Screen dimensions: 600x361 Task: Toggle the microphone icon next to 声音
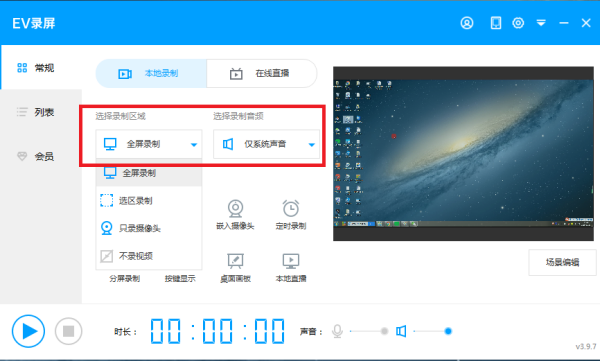[x=338, y=331]
